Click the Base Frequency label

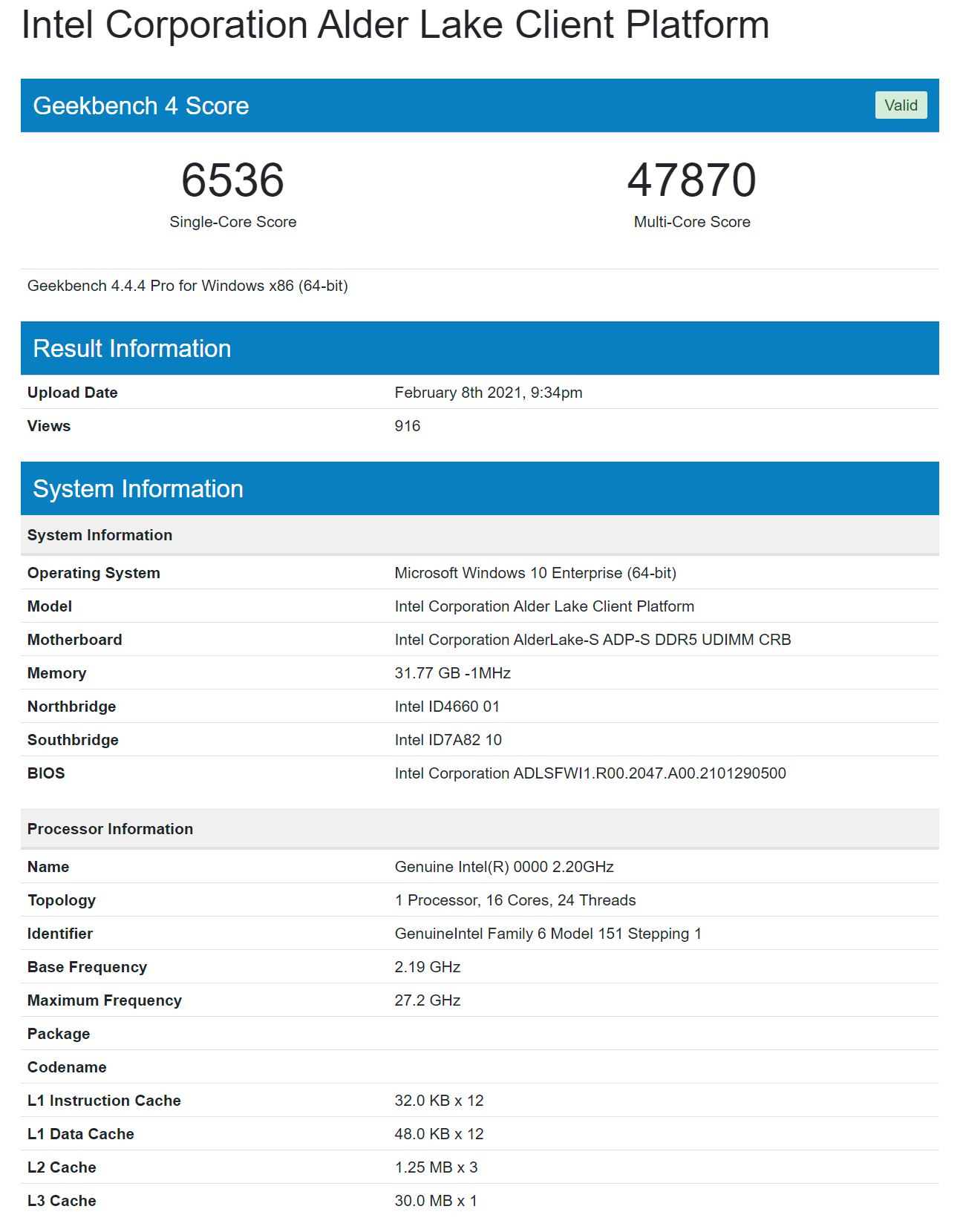pyautogui.click(x=87, y=967)
